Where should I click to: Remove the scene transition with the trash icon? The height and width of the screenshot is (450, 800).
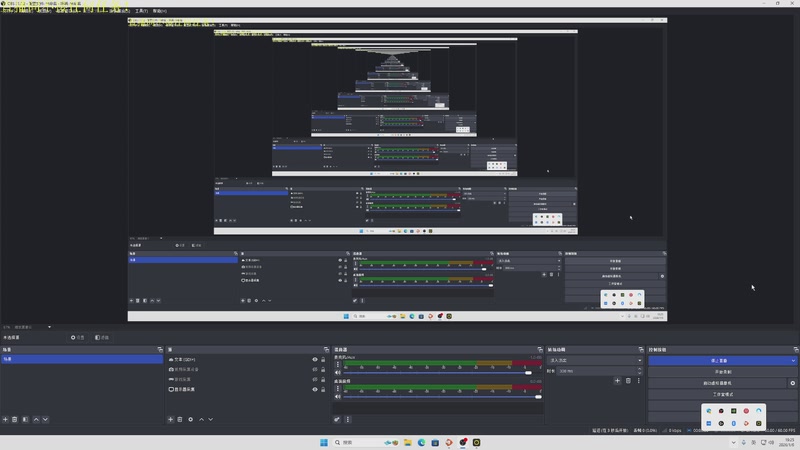point(628,381)
